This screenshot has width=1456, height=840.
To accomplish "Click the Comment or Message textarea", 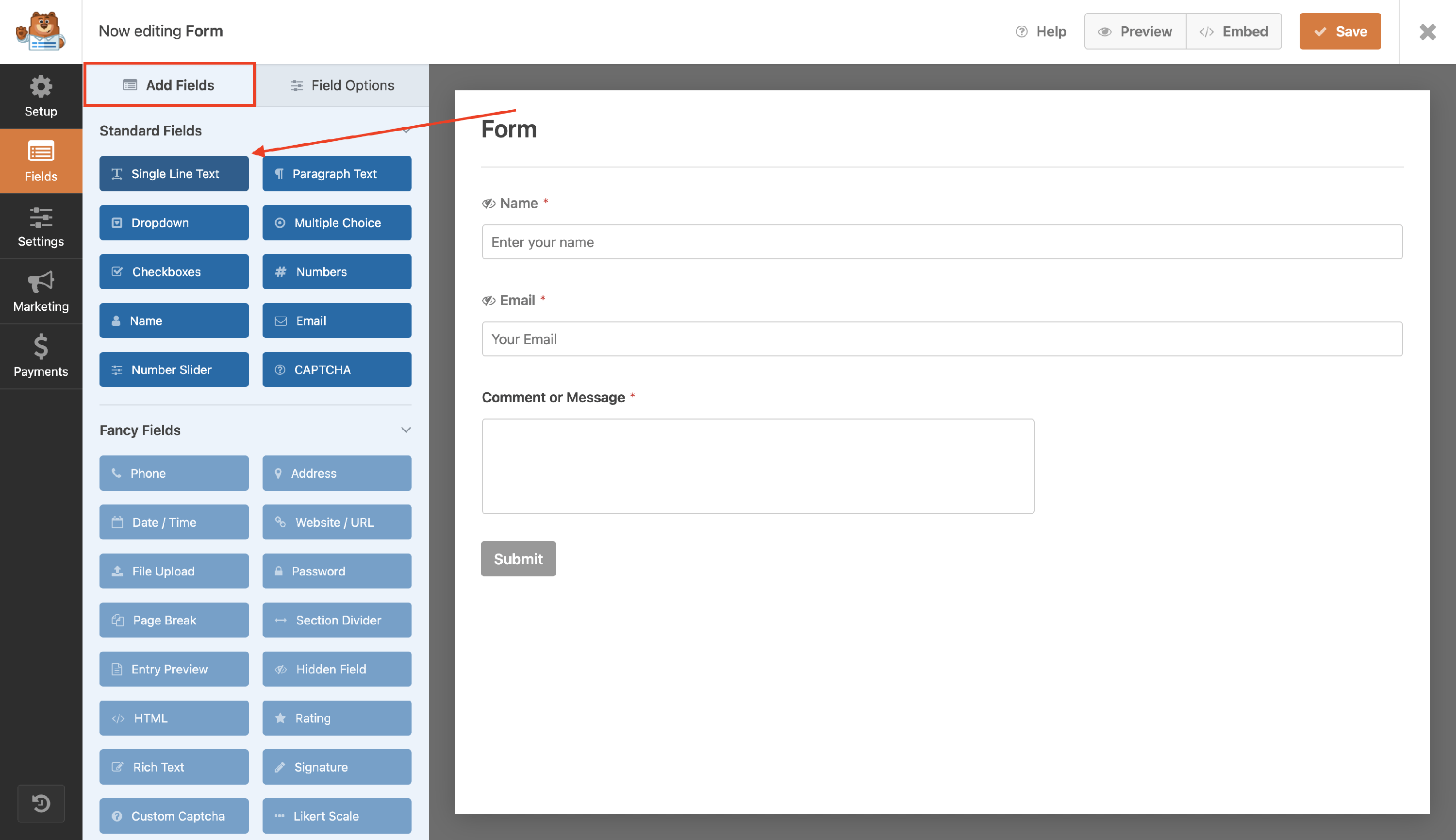I will point(757,466).
